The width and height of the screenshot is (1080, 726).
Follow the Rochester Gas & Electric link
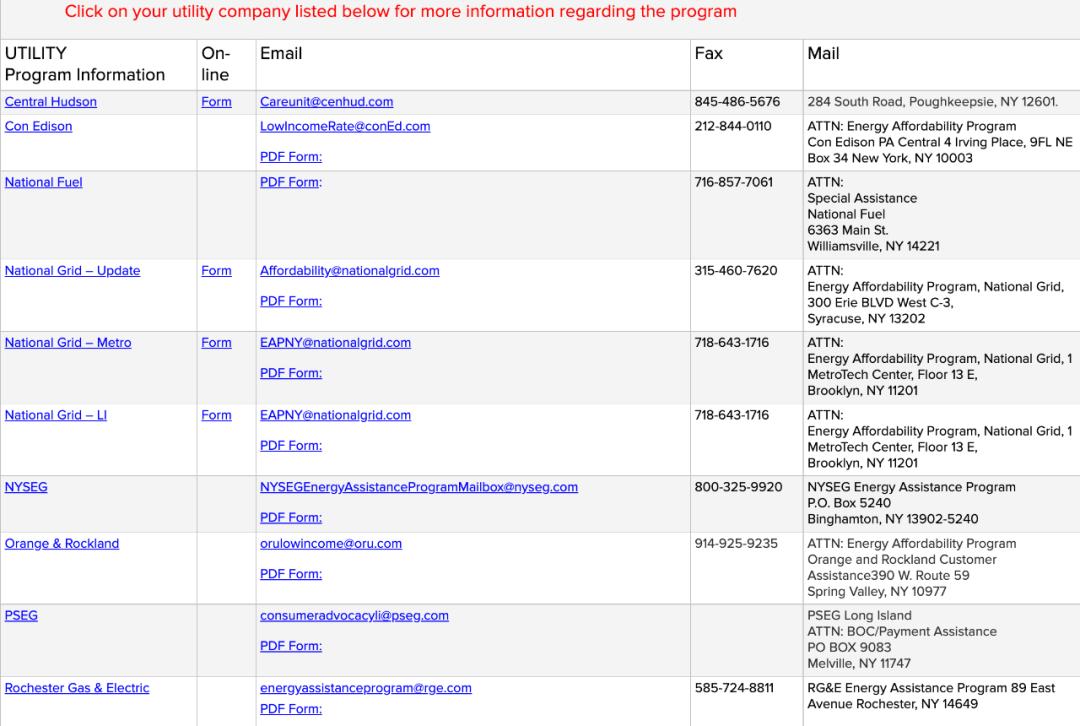tap(77, 688)
